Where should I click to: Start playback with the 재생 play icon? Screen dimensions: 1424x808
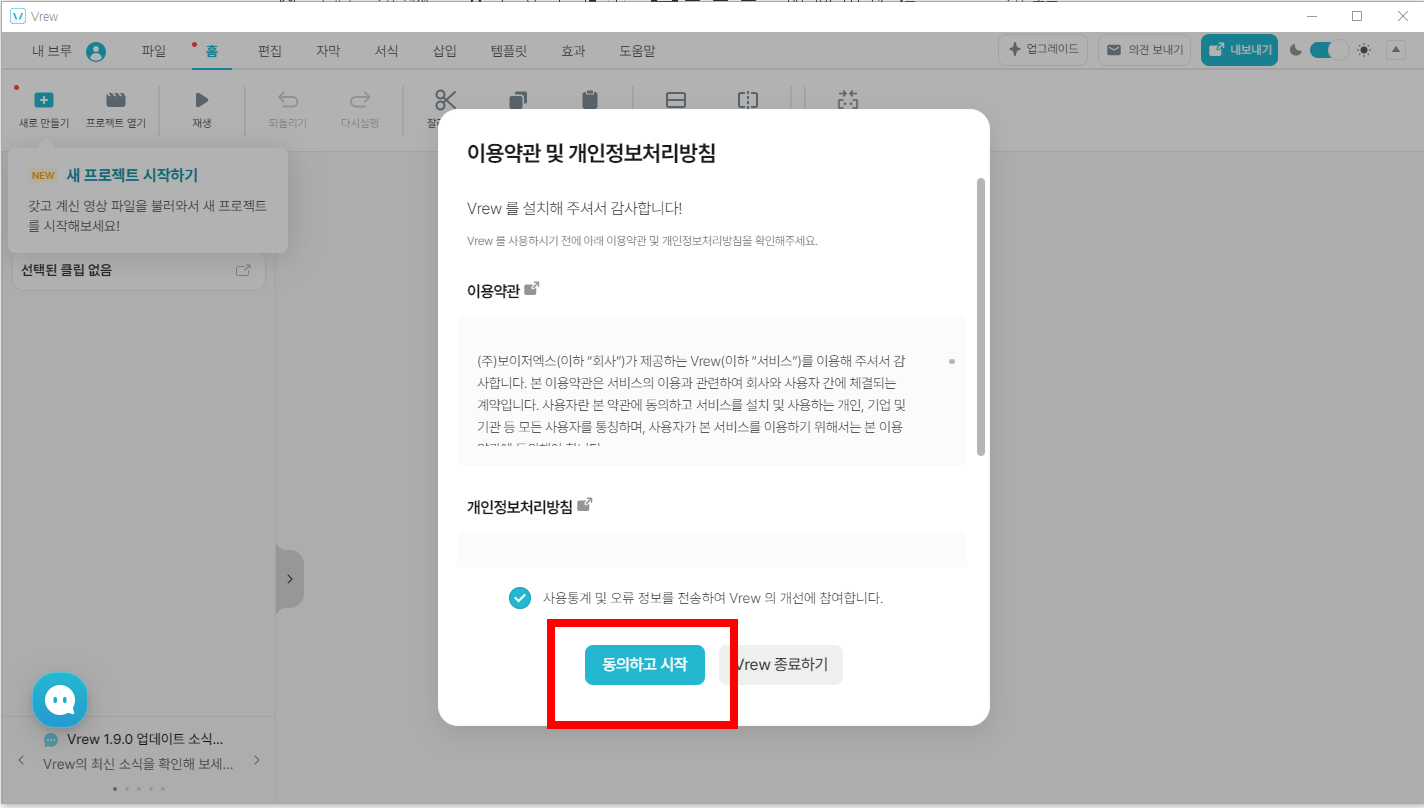click(x=202, y=100)
